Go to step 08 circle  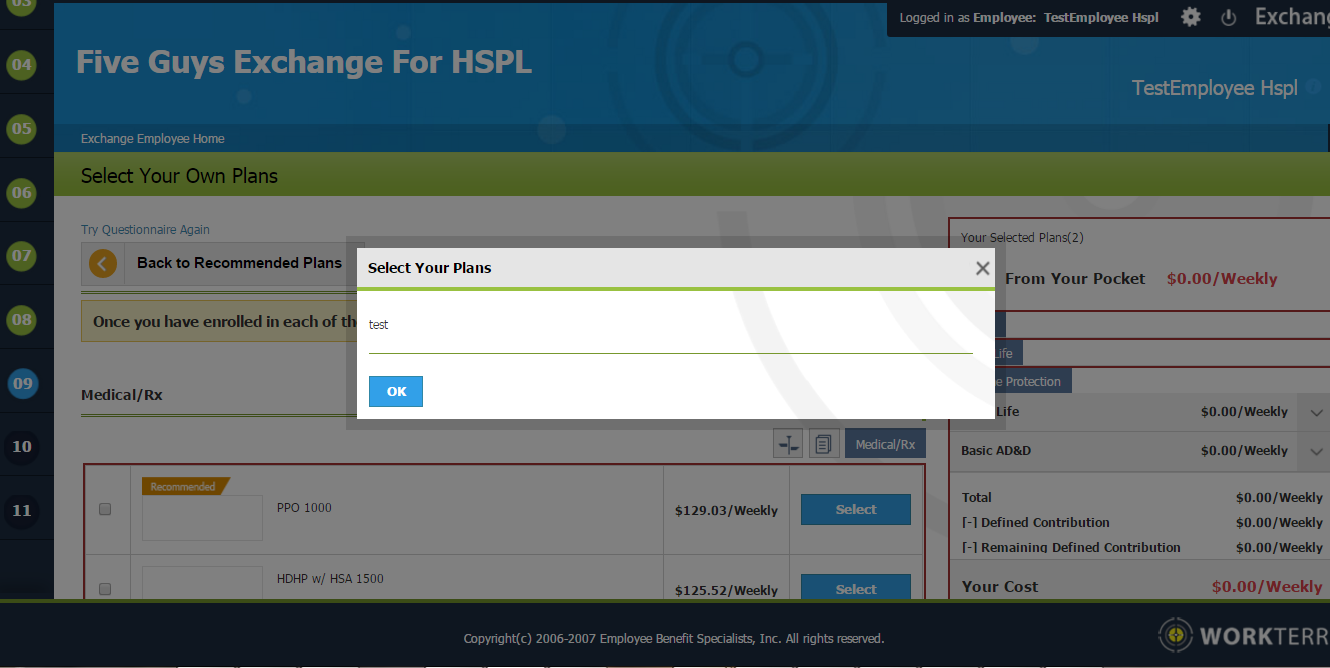click(22, 320)
